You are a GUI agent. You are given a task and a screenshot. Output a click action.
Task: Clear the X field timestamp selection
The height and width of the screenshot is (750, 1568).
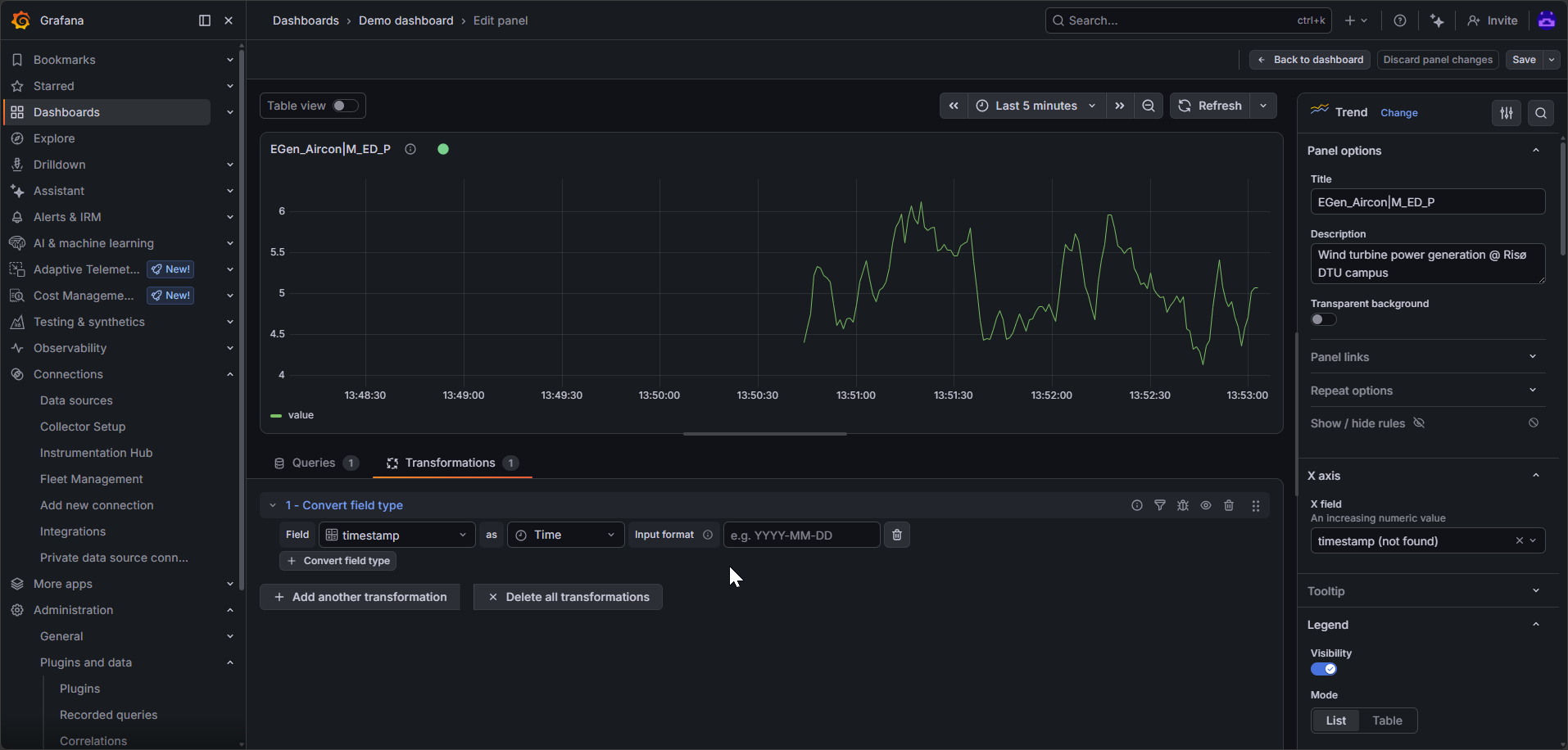click(x=1519, y=540)
